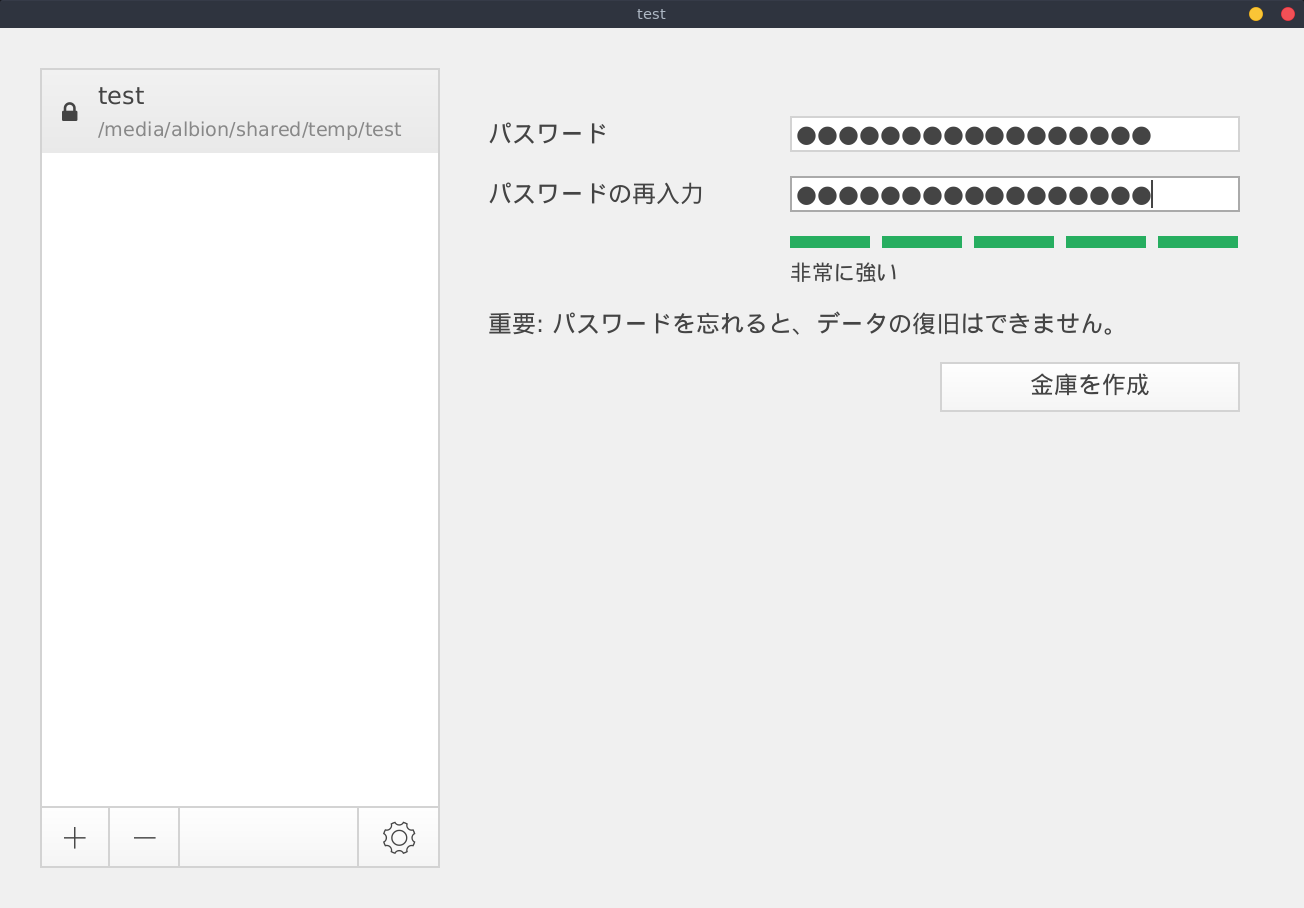Click the yellow minimize button in the titlebar
Image resolution: width=1304 pixels, height=908 pixels.
1255,14
